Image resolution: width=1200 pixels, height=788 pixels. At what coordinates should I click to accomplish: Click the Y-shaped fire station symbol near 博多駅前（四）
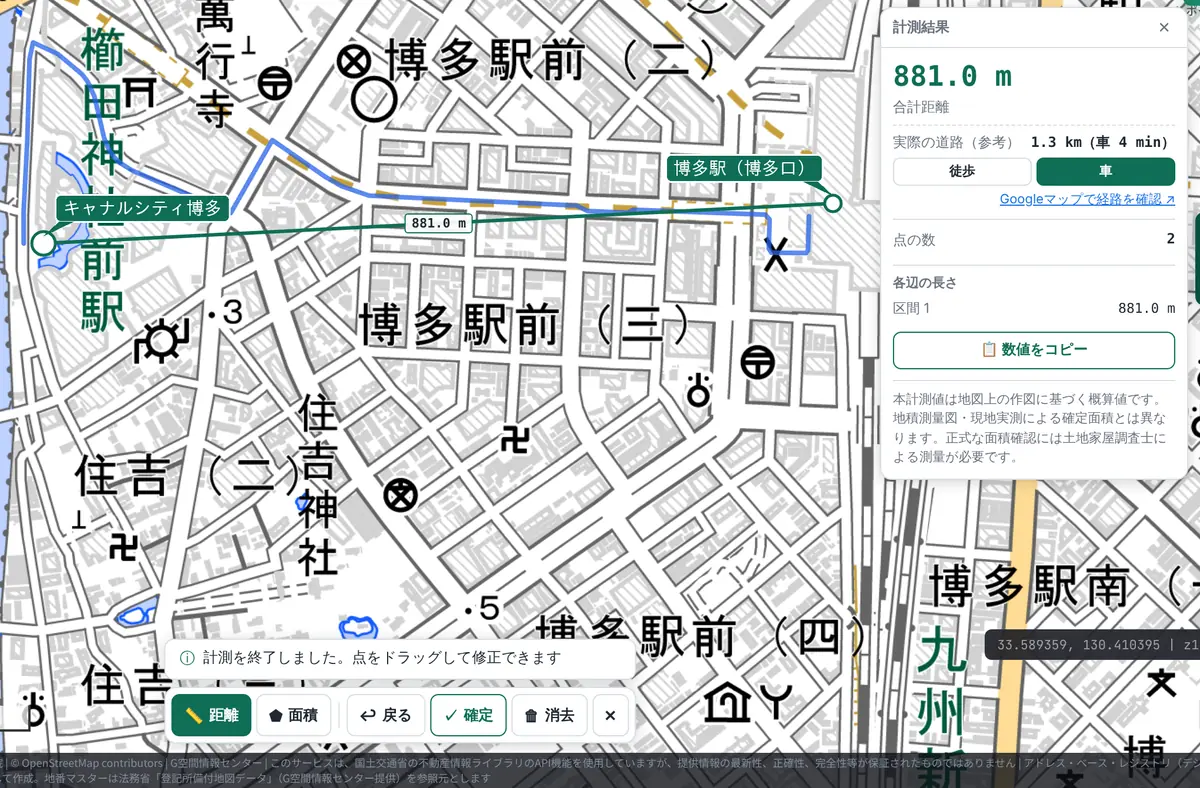[776, 699]
